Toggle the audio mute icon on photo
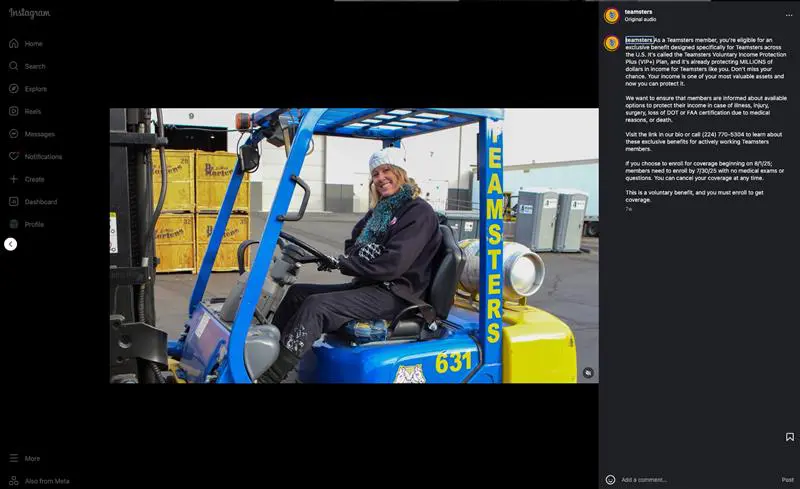The image size is (800, 489). (x=588, y=372)
